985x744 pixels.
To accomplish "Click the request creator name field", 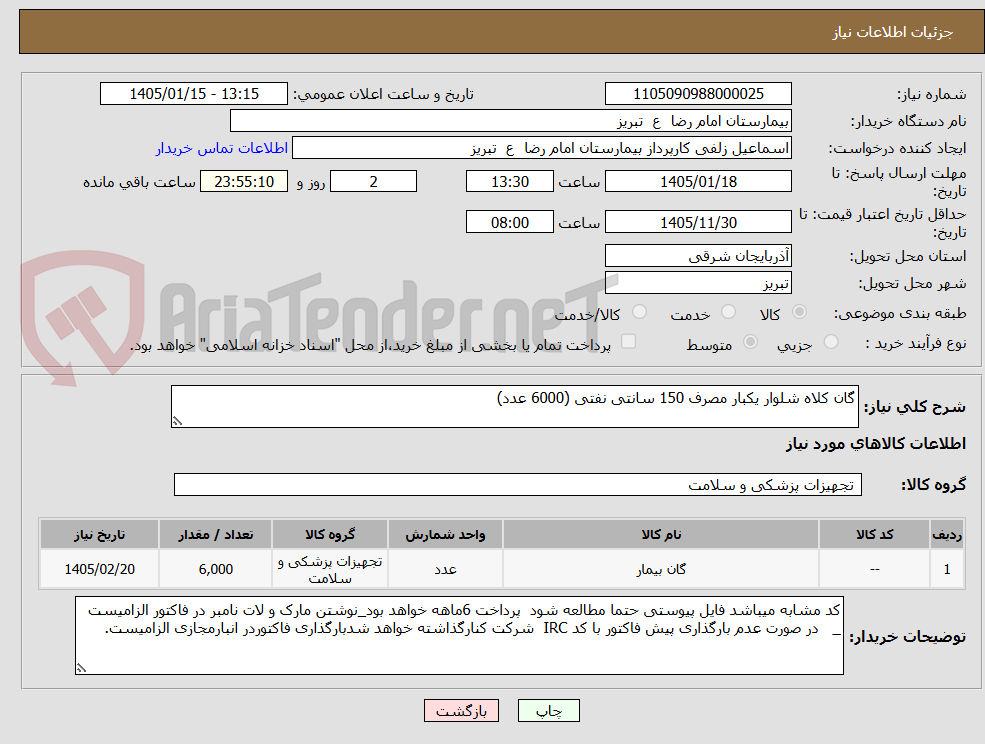I will tap(541, 148).
